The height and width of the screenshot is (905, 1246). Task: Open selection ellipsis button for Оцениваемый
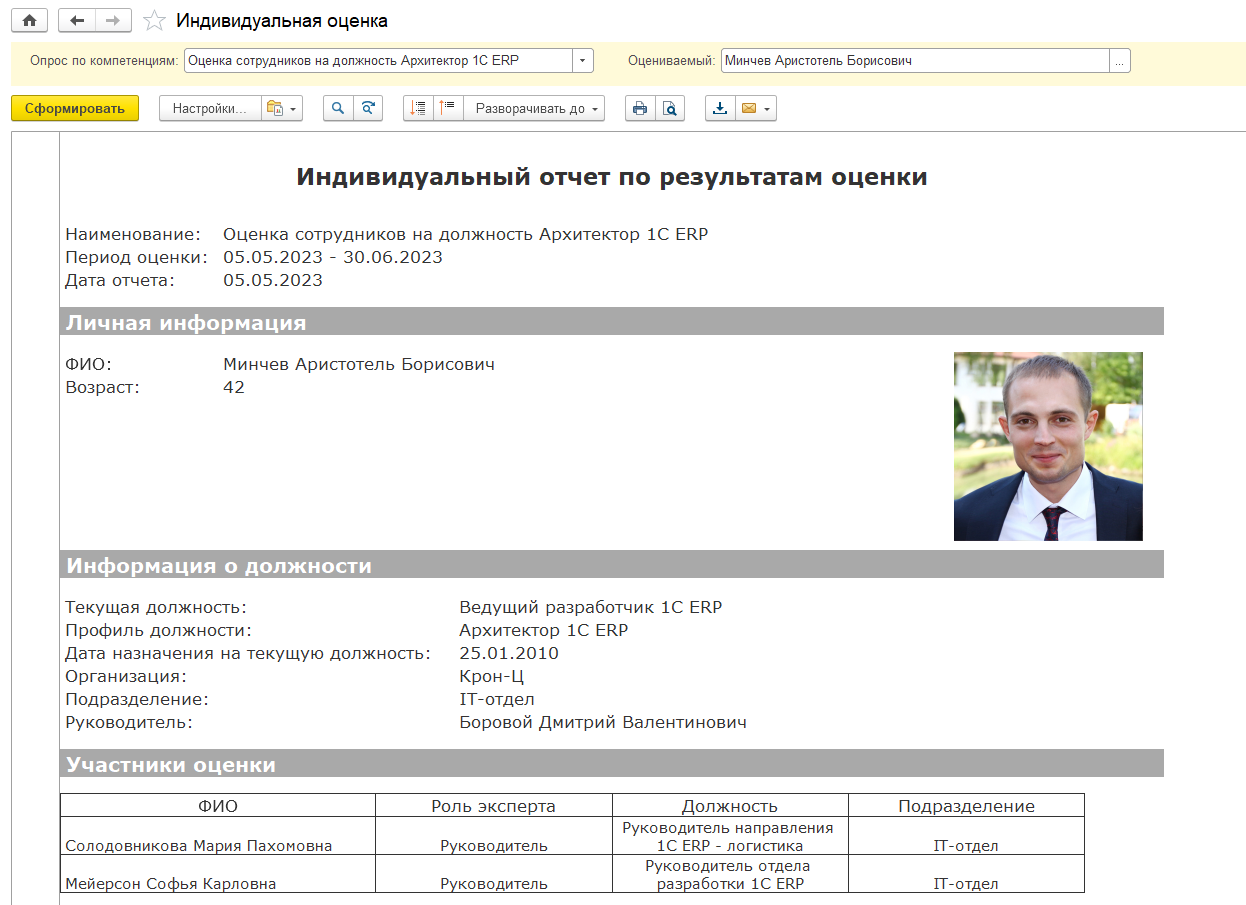(x=1120, y=60)
